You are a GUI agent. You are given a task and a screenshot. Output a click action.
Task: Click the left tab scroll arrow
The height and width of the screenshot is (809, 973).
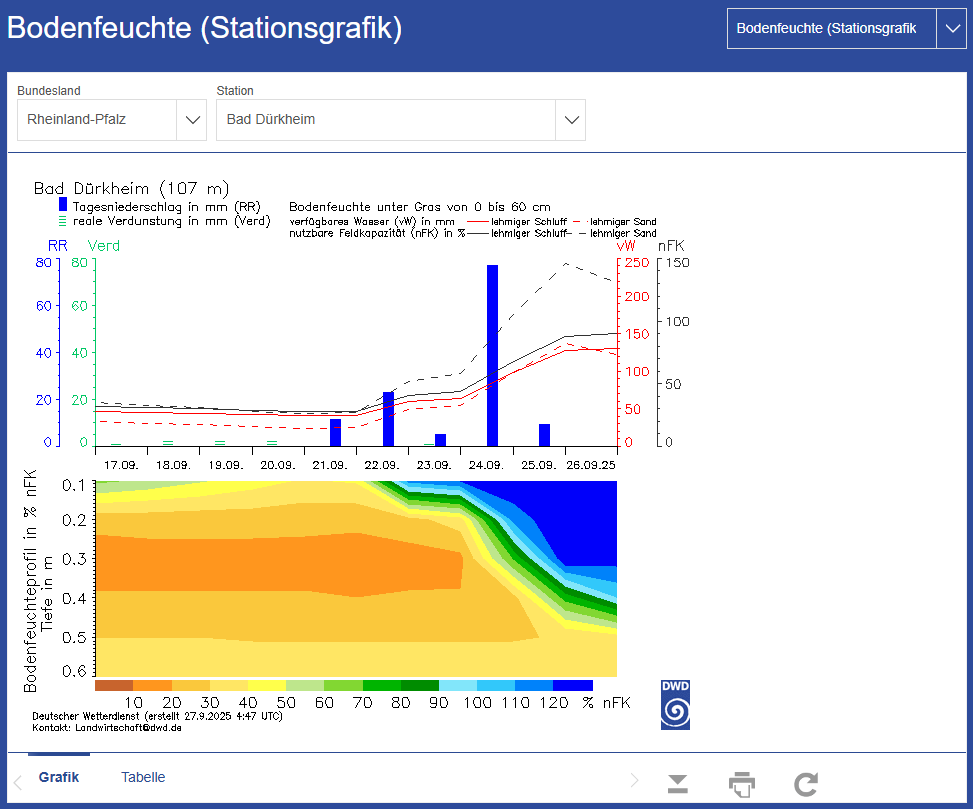pos(17,781)
